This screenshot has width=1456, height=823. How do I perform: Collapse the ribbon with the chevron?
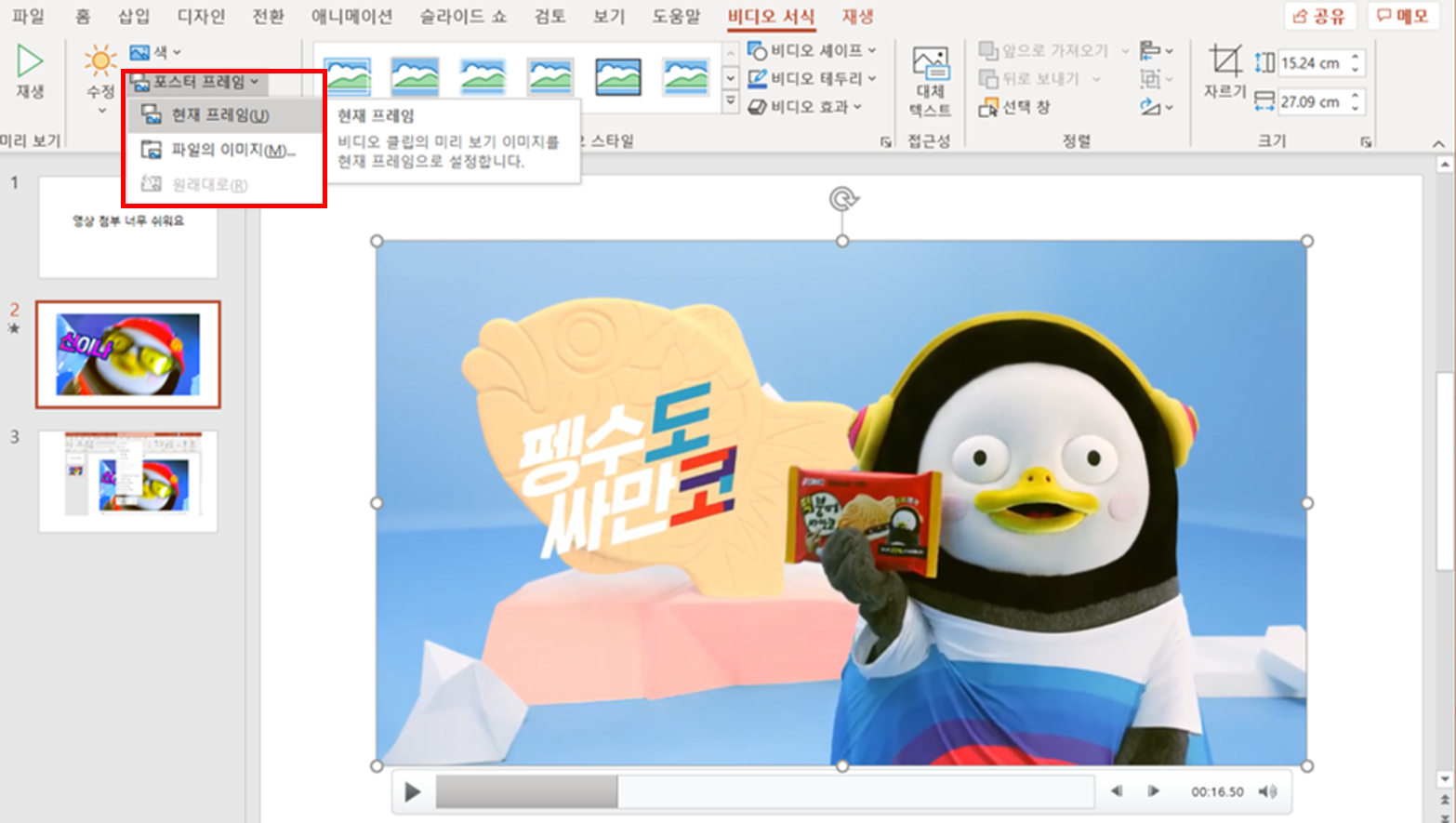coord(1438,143)
